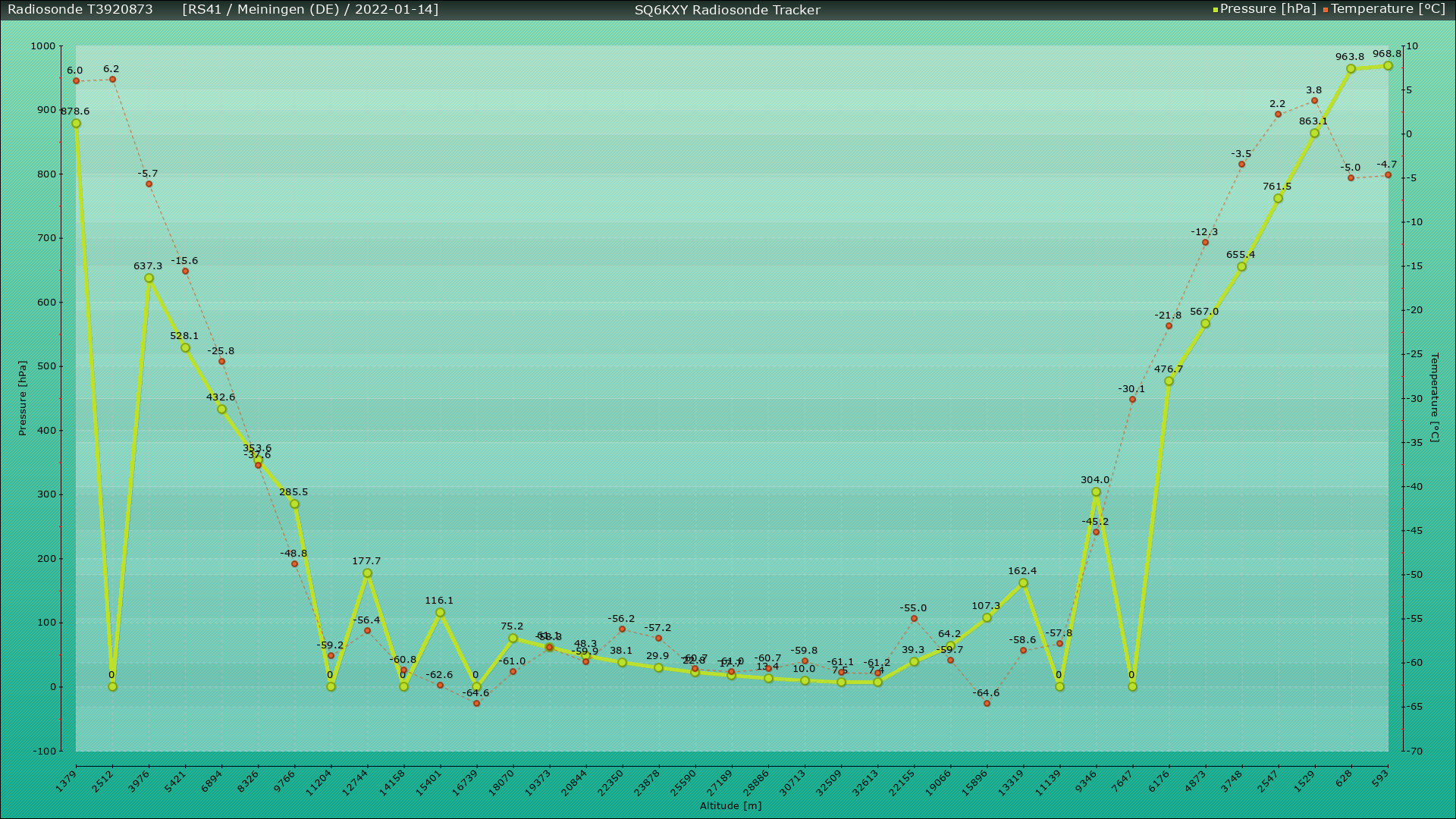Click the -57.2 temperature data point
Screen dimensions: 1456x819
click(658, 639)
